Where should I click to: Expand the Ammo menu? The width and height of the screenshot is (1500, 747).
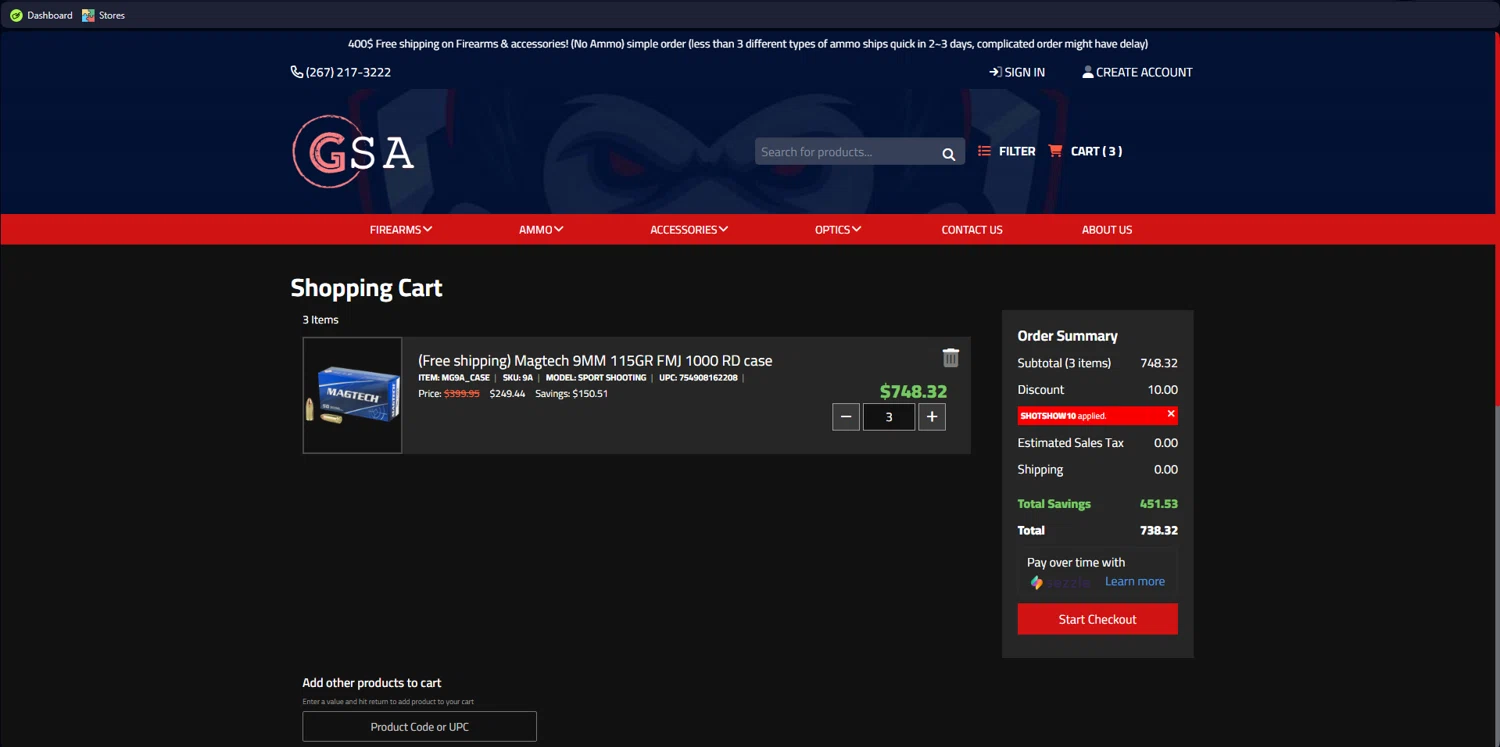pyautogui.click(x=541, y=230)
